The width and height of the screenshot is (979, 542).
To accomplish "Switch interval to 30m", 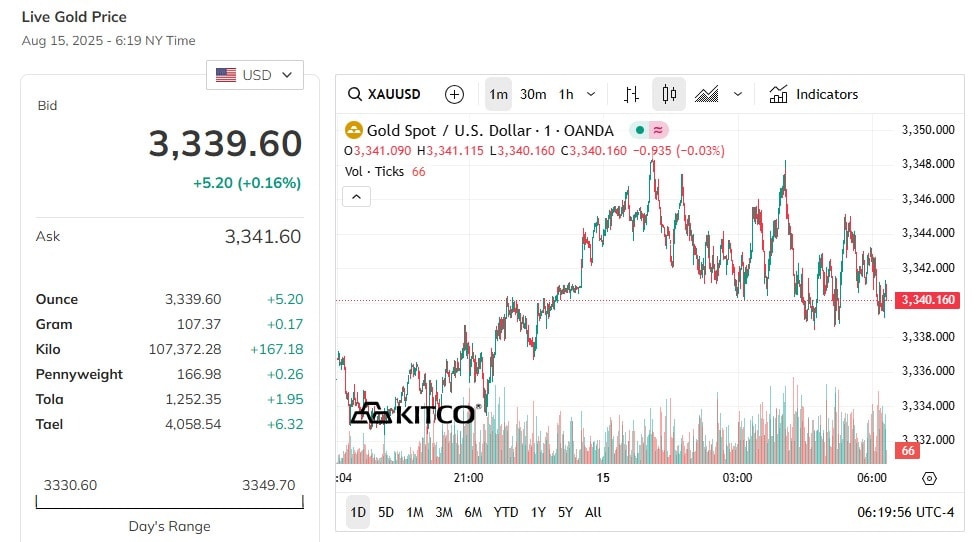I will coord(533,94).
